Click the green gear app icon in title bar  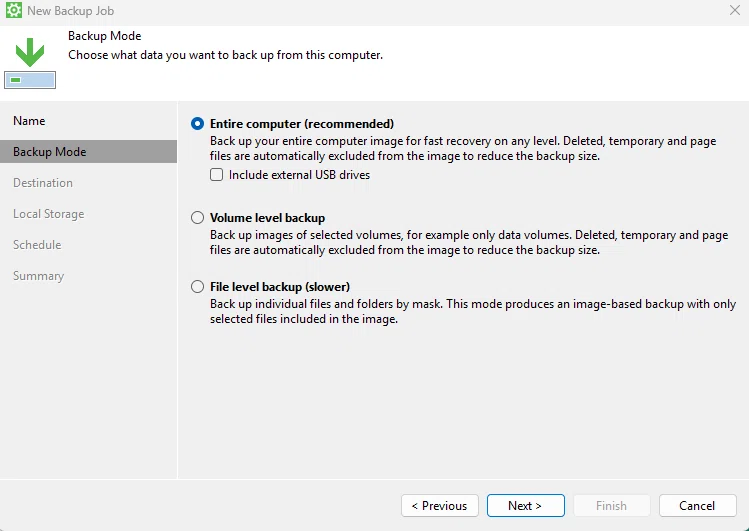[14, 10]
